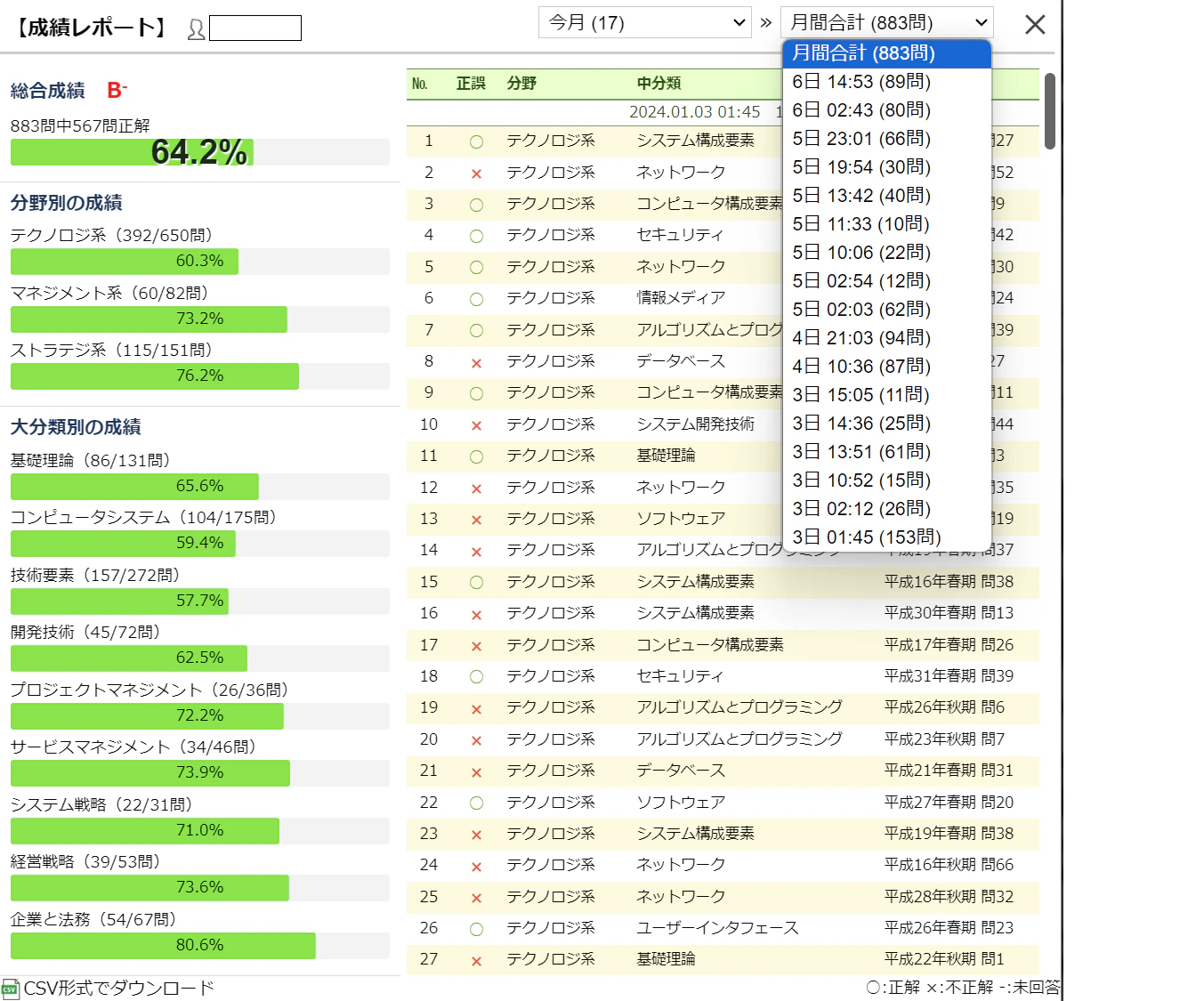Select session 6日 02:43 (80問)
1204x1001 pixels.
tap(887, 110)
